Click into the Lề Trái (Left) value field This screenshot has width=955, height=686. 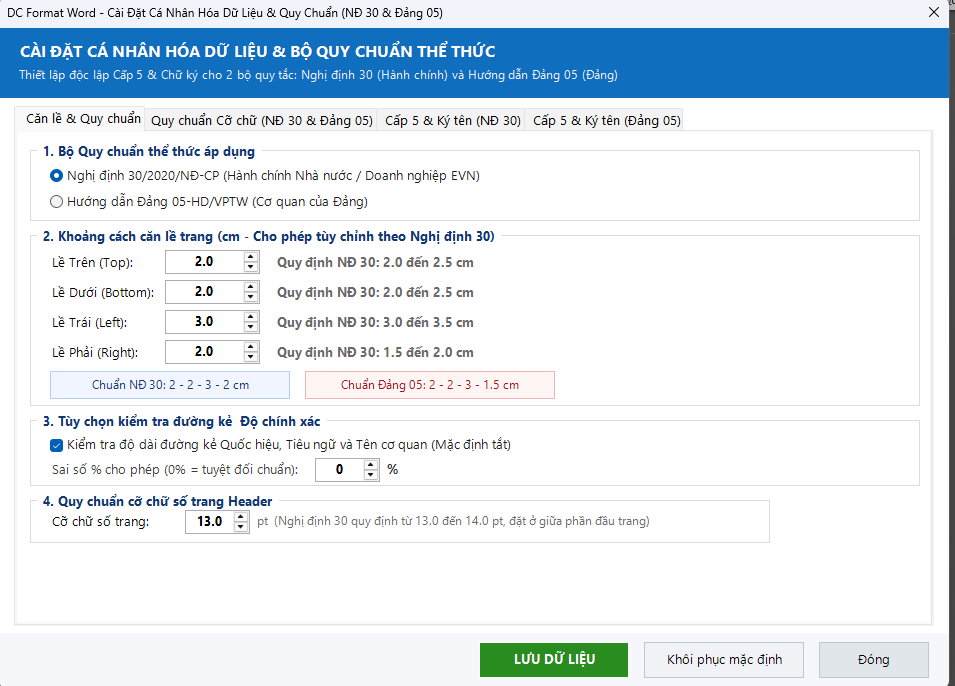[x=204, y=322]
